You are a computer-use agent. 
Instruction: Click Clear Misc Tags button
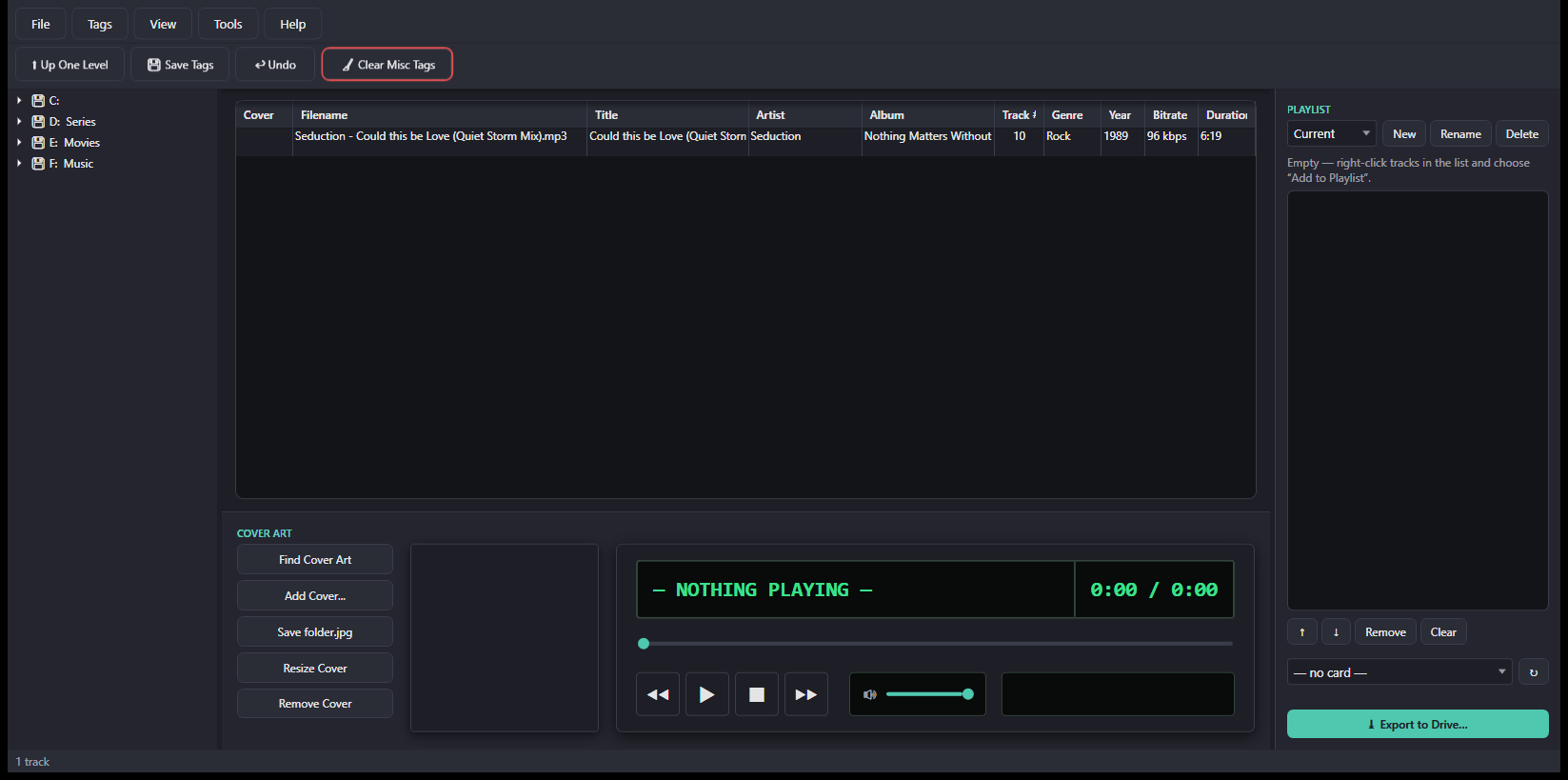tap(387, 65)
